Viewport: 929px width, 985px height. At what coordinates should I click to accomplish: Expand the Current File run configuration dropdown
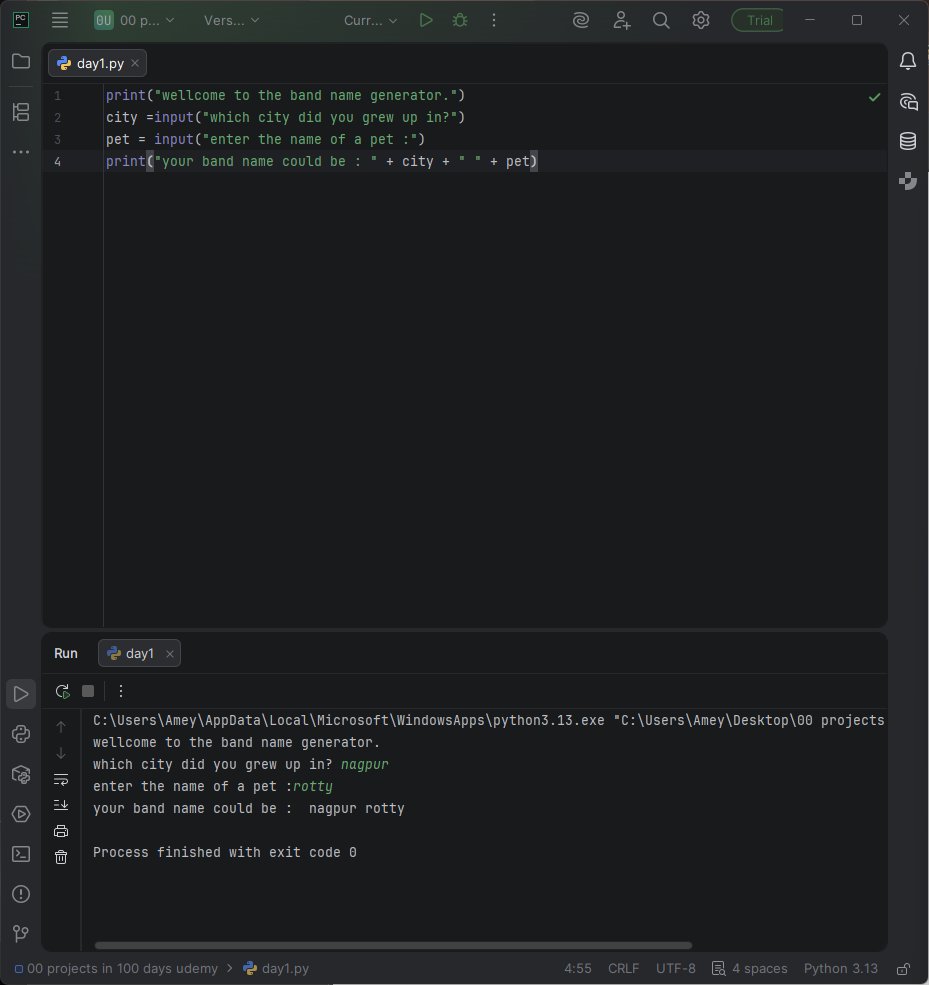(x=370, y=20)
